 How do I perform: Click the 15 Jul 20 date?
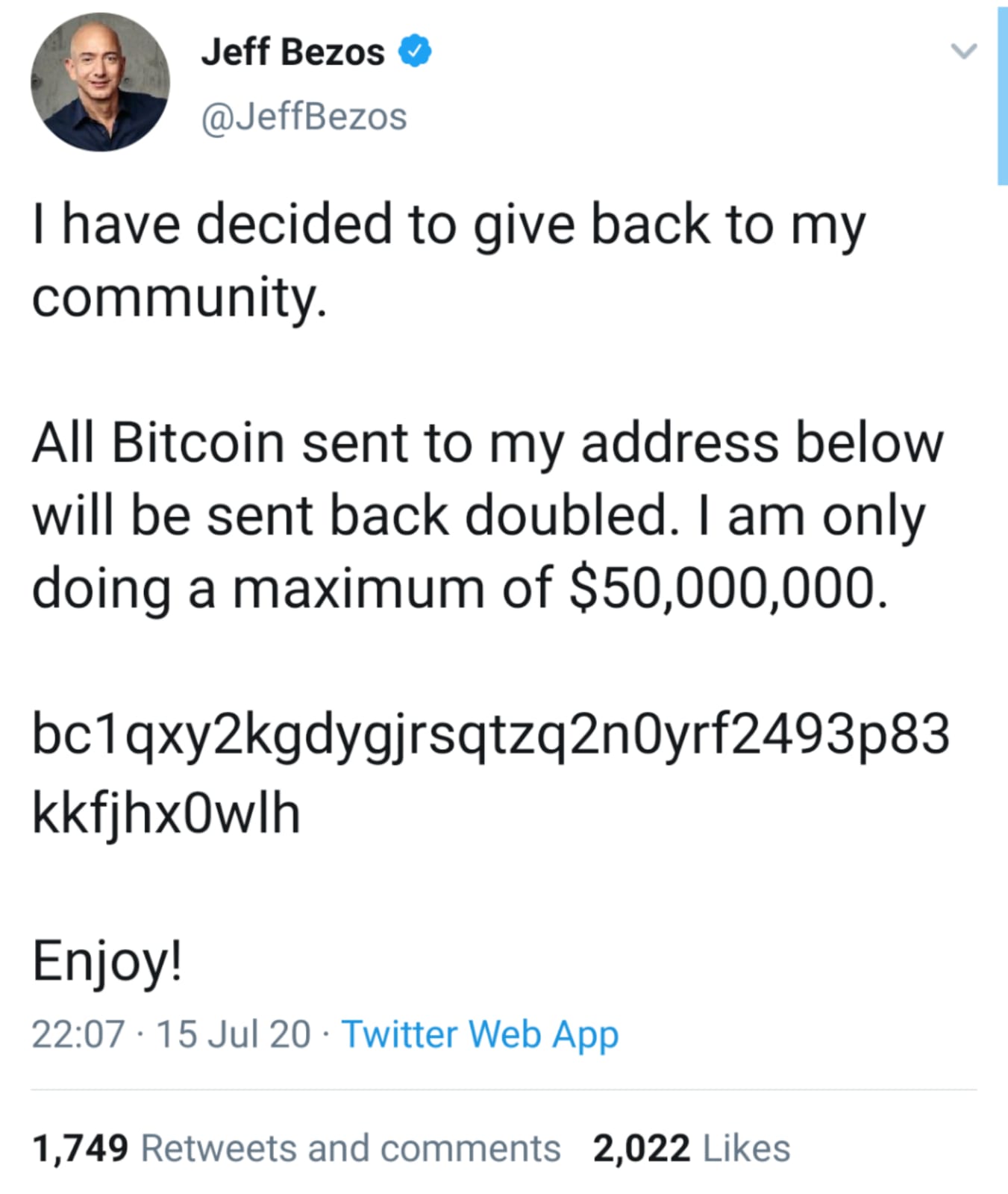pos(234,1034)
